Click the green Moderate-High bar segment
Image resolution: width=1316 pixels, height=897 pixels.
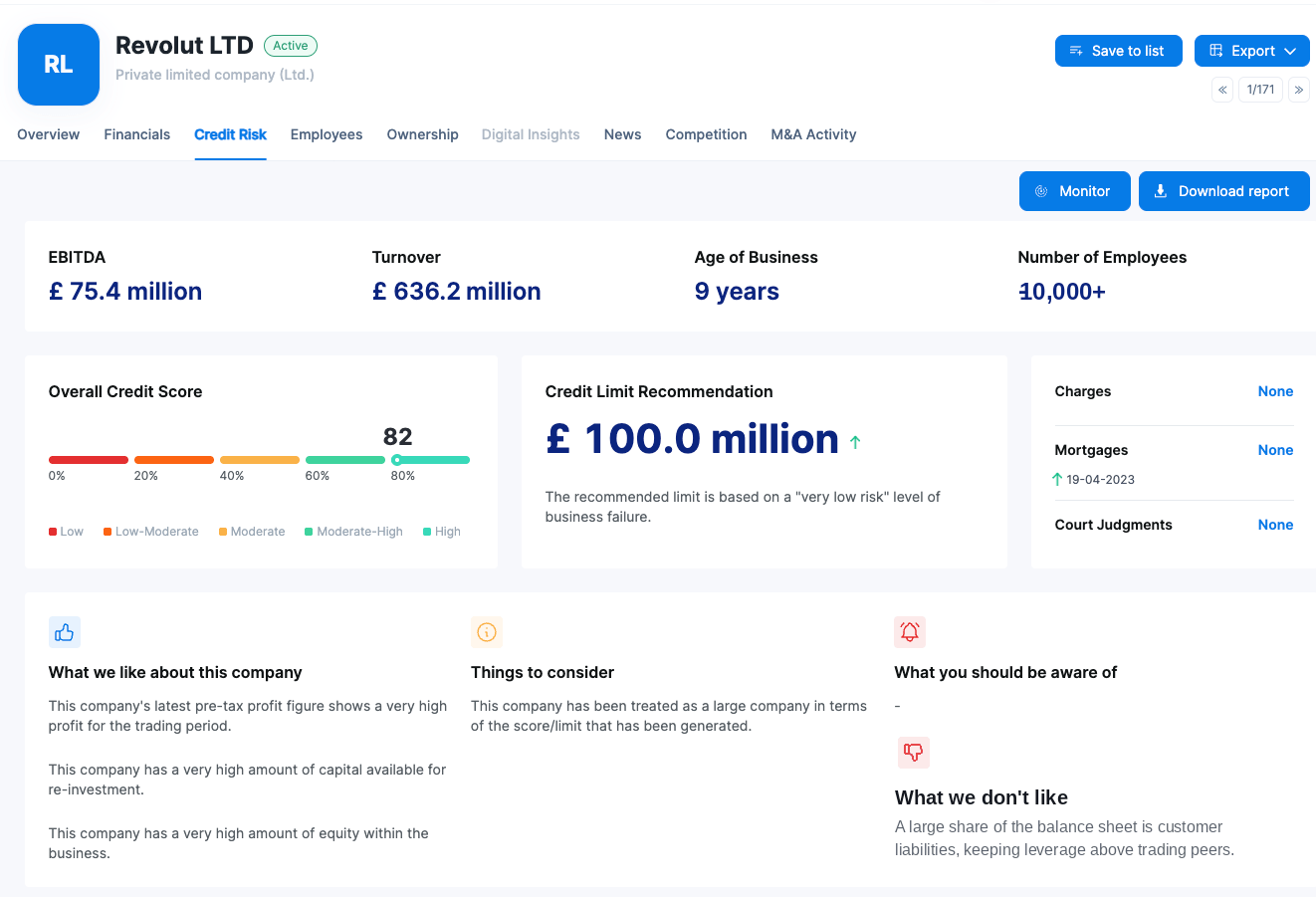pos(345,460)
